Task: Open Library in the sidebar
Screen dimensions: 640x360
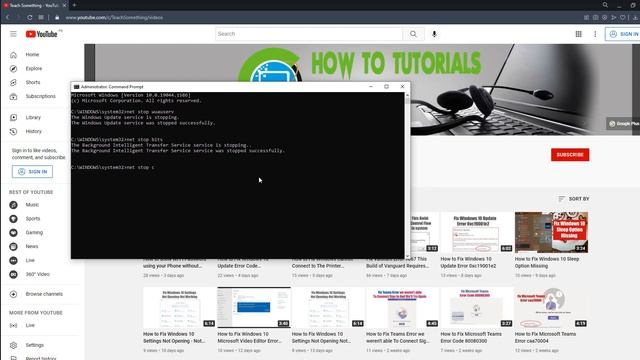Action: [33, 118]
